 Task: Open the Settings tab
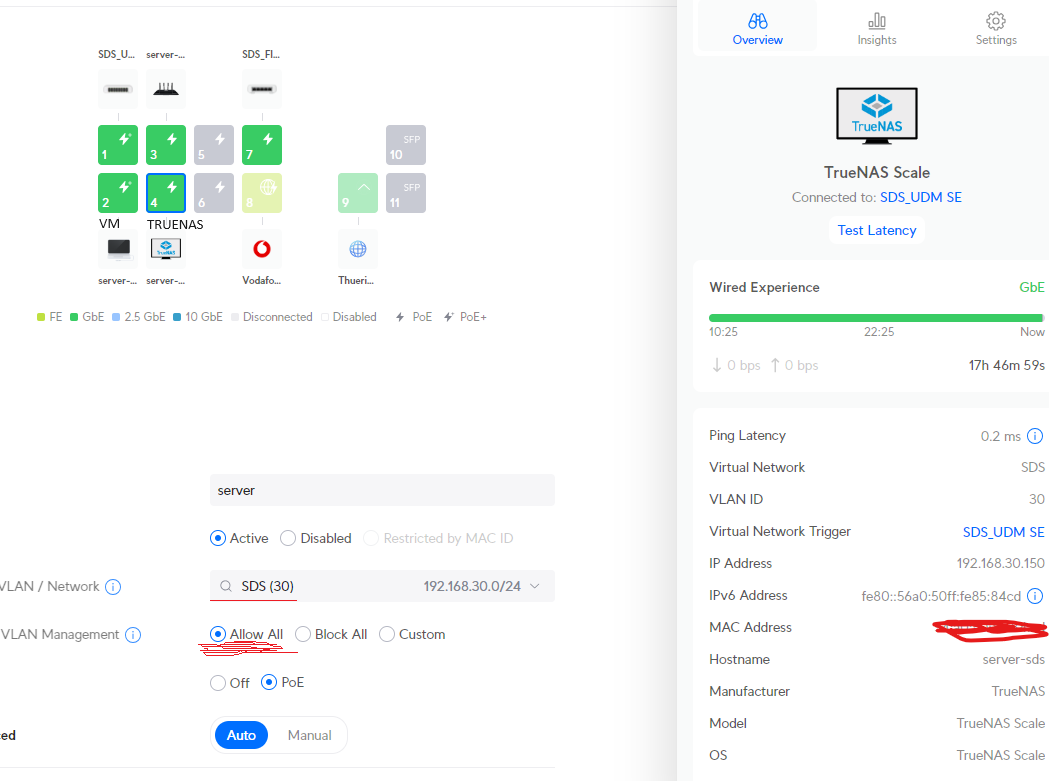(x=995, y=29)
